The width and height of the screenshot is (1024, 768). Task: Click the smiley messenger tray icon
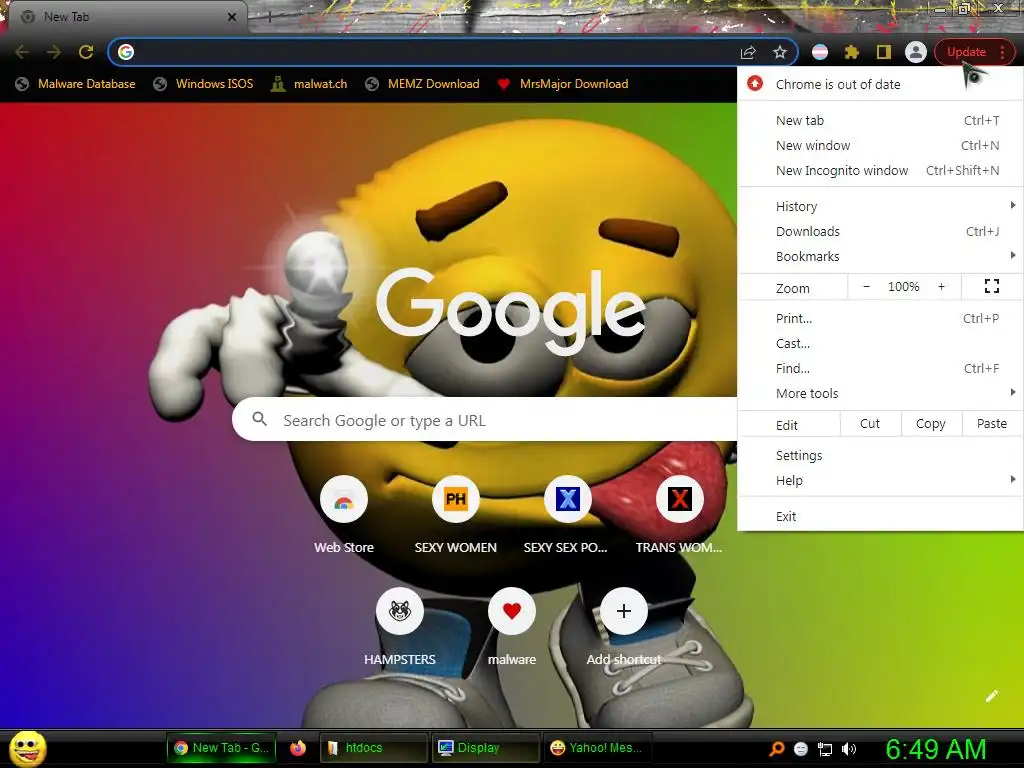(801, 749)
